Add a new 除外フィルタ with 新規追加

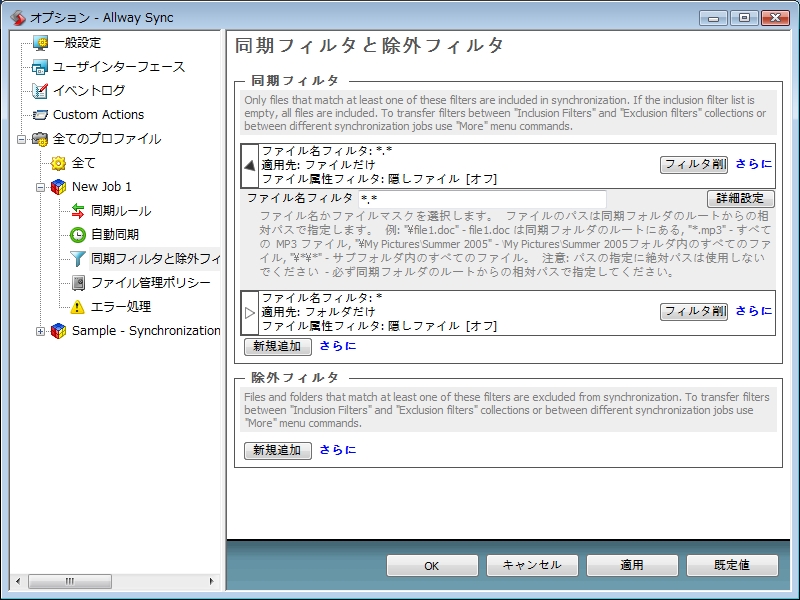[x=278, y=451]
